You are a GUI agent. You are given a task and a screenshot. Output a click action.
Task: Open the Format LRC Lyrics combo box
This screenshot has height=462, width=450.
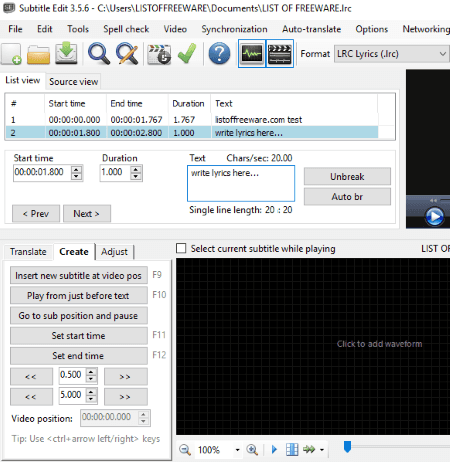pyautogui.click(x=392, y=54)
